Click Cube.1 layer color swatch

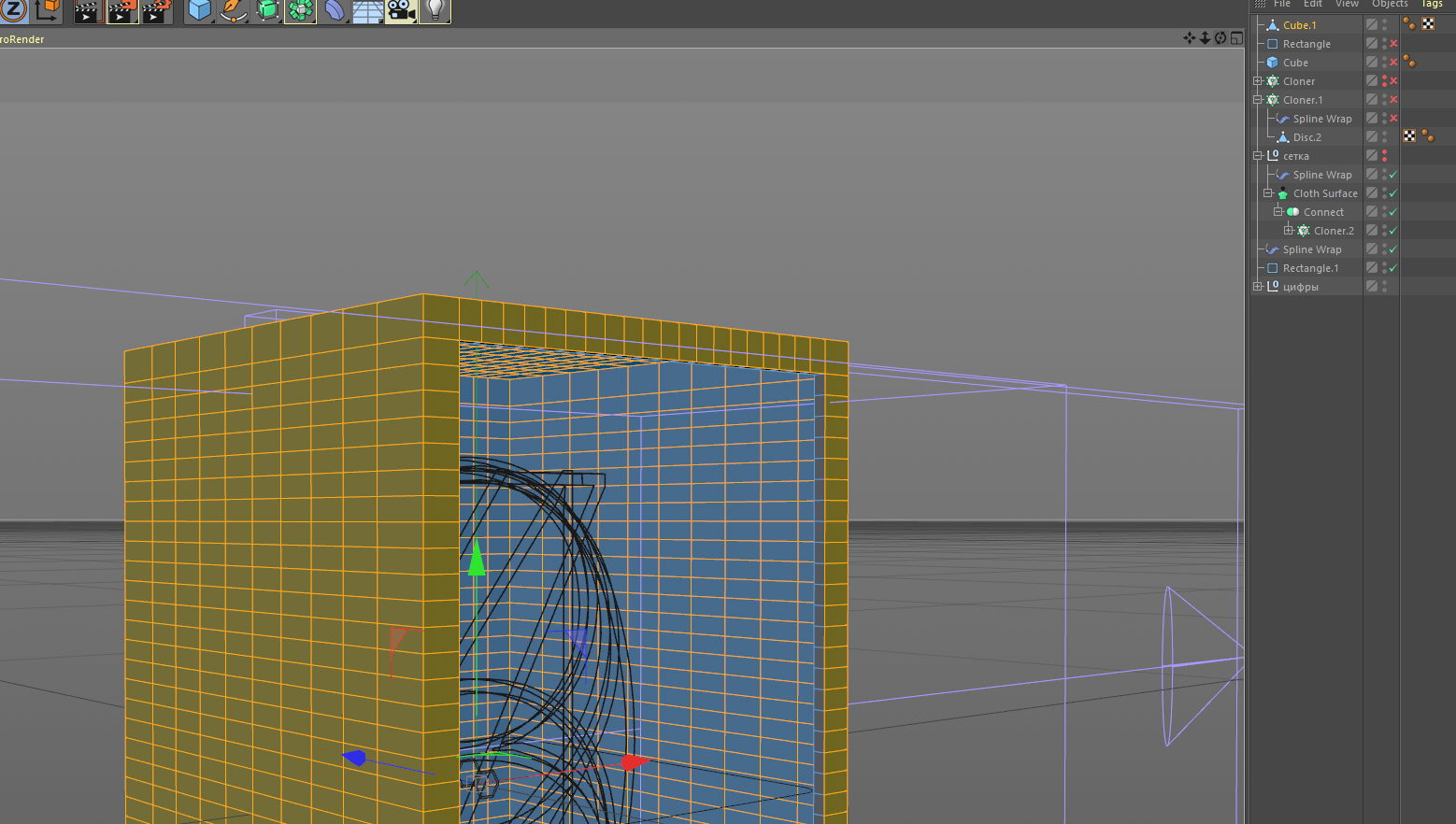point(1371,25)
